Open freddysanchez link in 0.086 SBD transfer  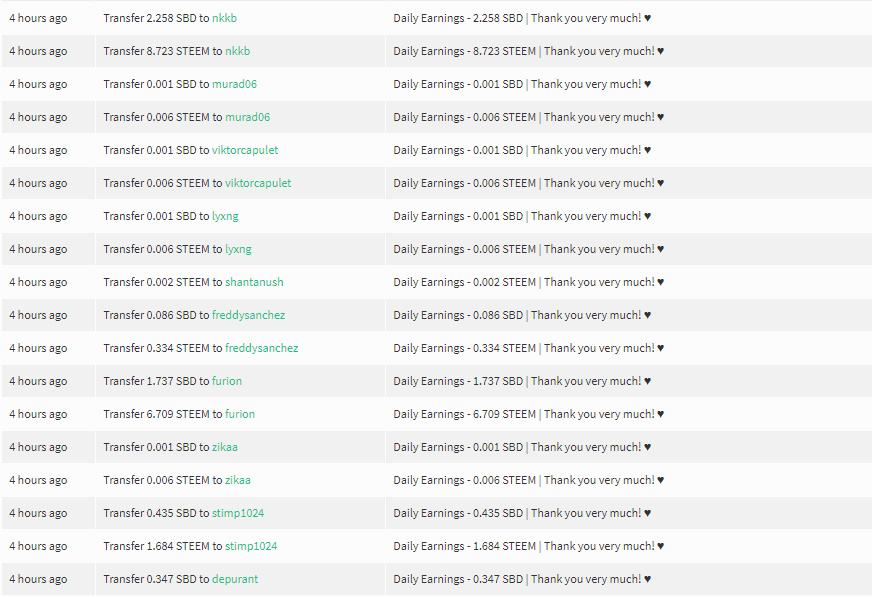tap(249, 315)
